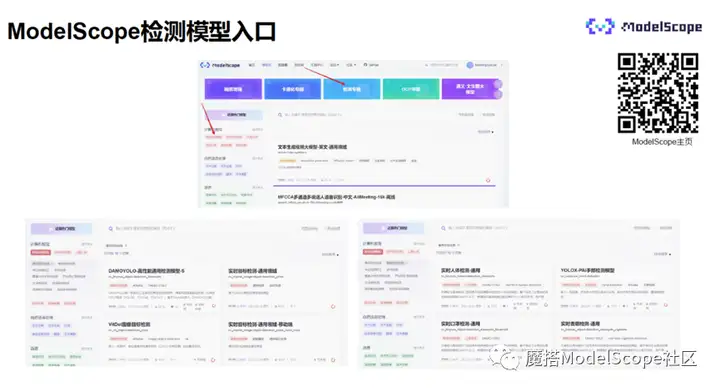Image resolution: width=720 pixels, height=391 pixels.
Task: Click the user avatar in top screenshot navbar
Action: (470, 65)
